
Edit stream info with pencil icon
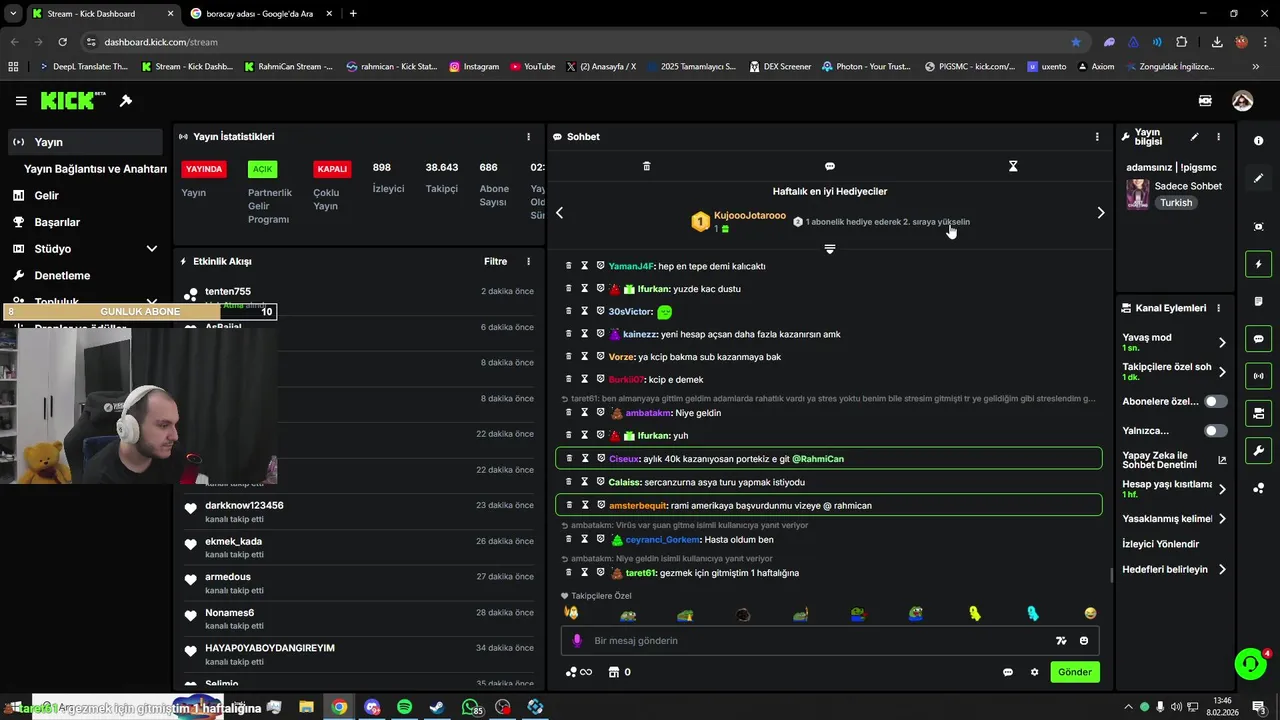point(1194,137)
